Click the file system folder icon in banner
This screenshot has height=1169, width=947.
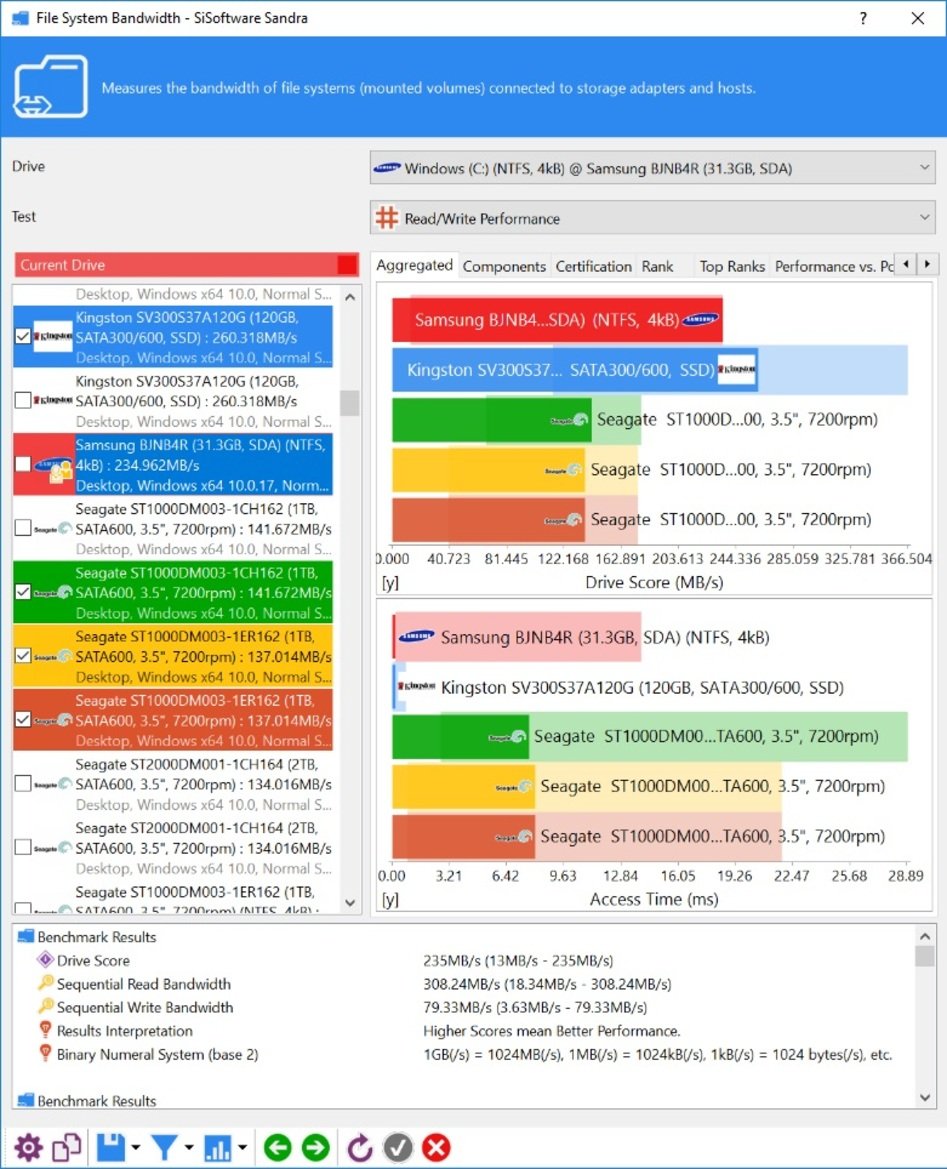point(51,86)
